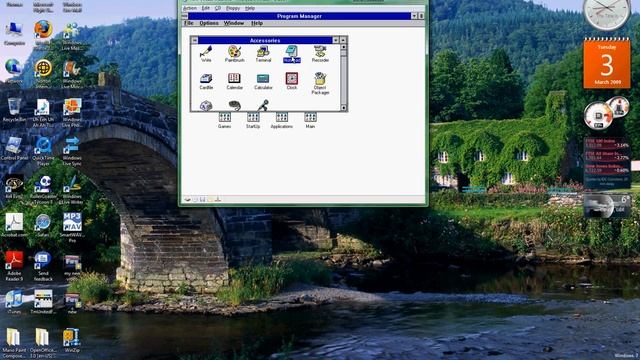640x360 pixels.
Task: Open the emulator Edit menu
Action: [206, 8]
